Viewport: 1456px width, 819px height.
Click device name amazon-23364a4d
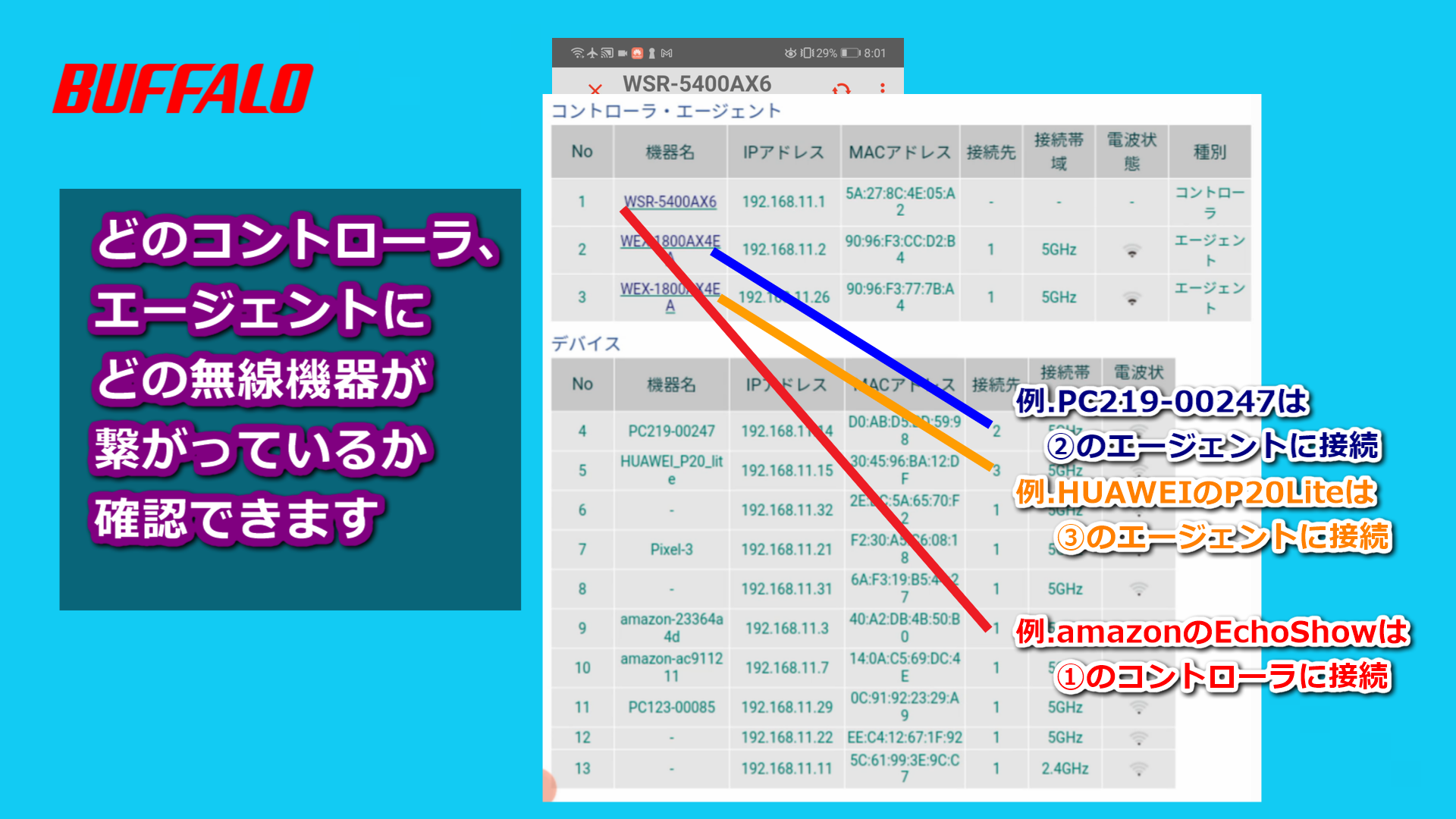pos(671,628)
